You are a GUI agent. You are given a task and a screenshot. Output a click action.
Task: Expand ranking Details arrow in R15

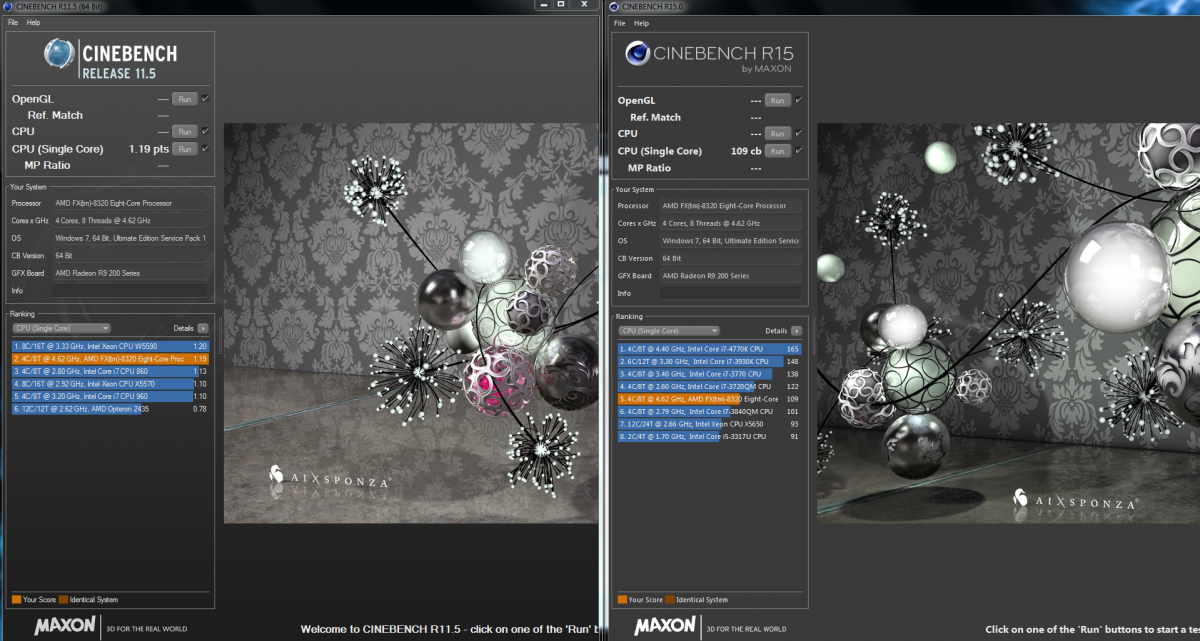tap(796, 331)
